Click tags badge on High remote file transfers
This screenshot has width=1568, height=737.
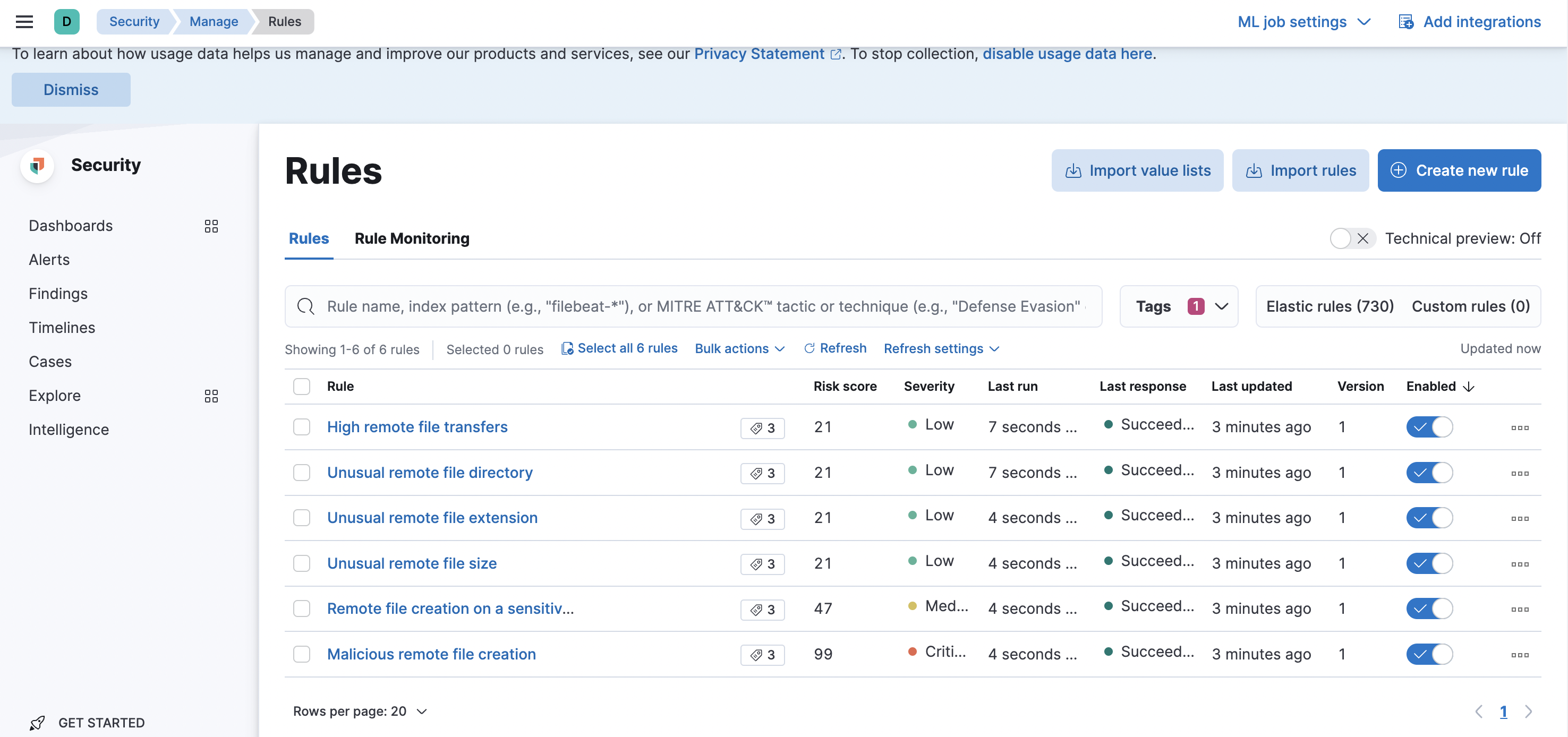pos(762,428)
